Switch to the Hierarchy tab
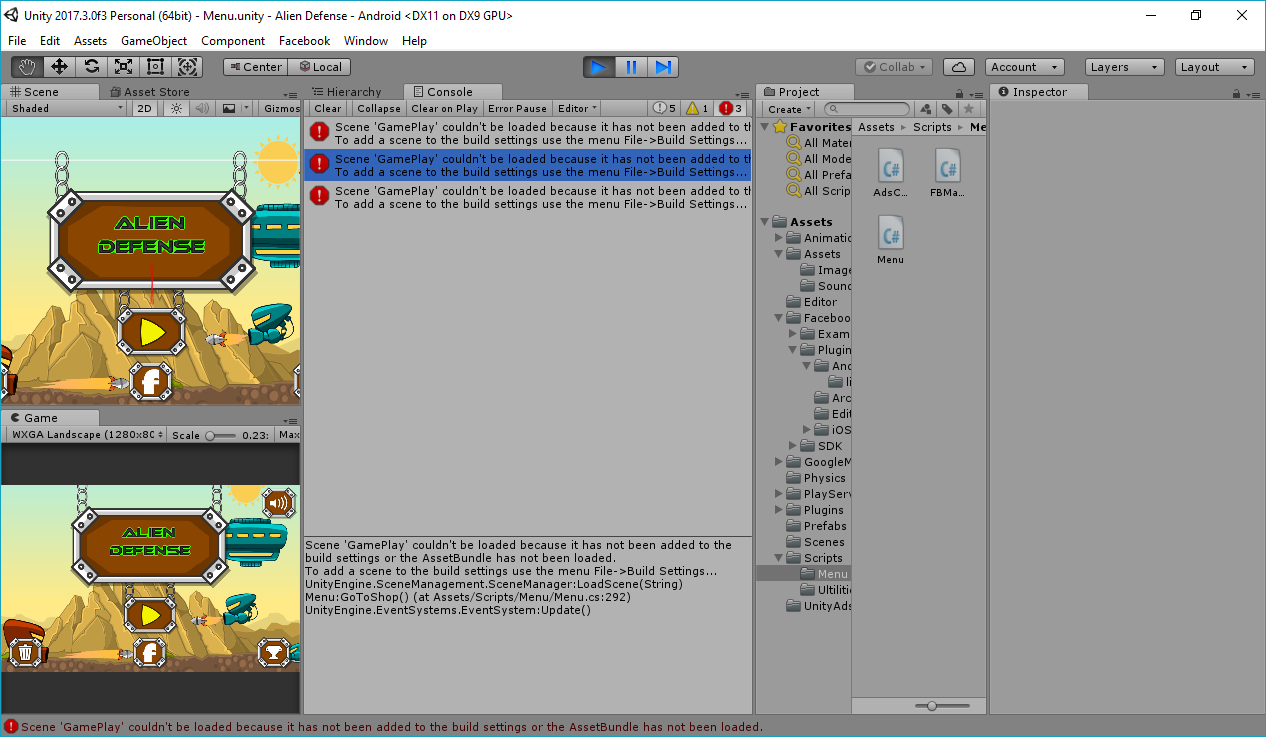The height and width of the screenshot is (737, 1266). tap(352, 92)
